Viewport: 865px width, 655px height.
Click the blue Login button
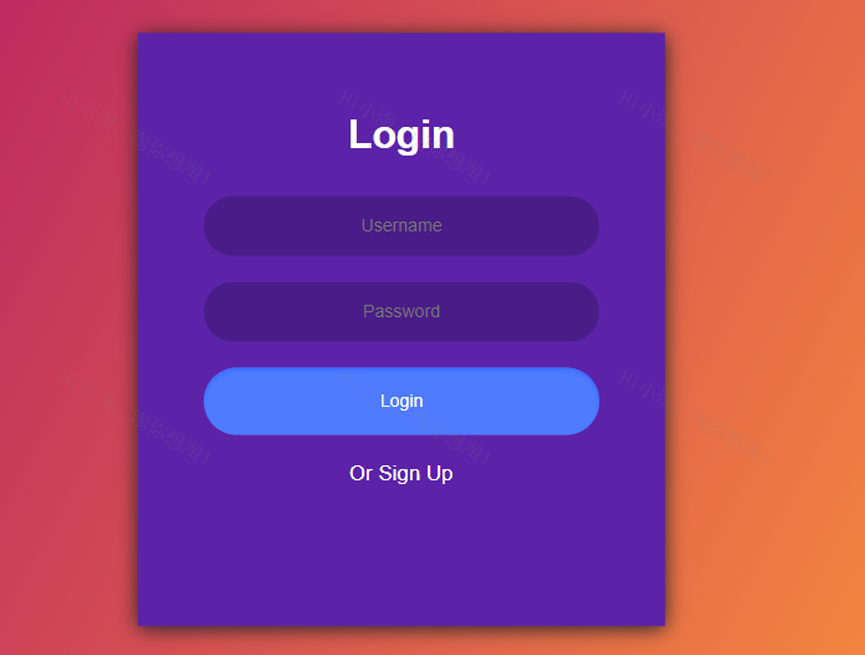401,401
